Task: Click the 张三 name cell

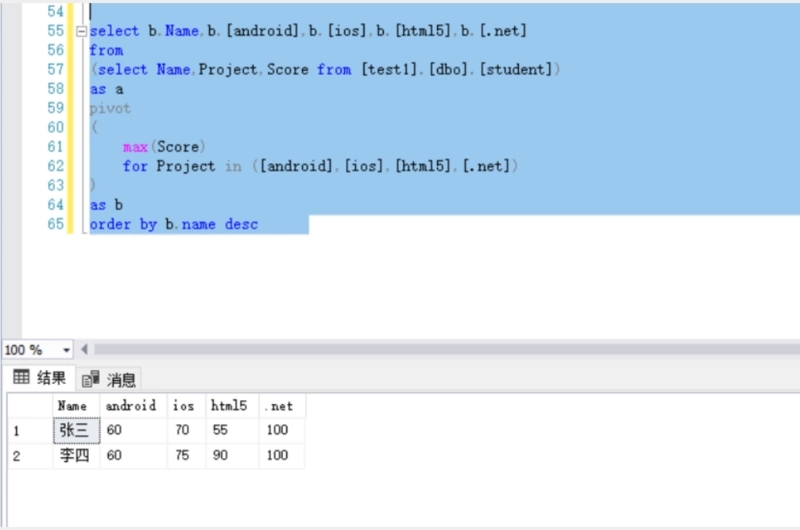Action: (75, 430)
